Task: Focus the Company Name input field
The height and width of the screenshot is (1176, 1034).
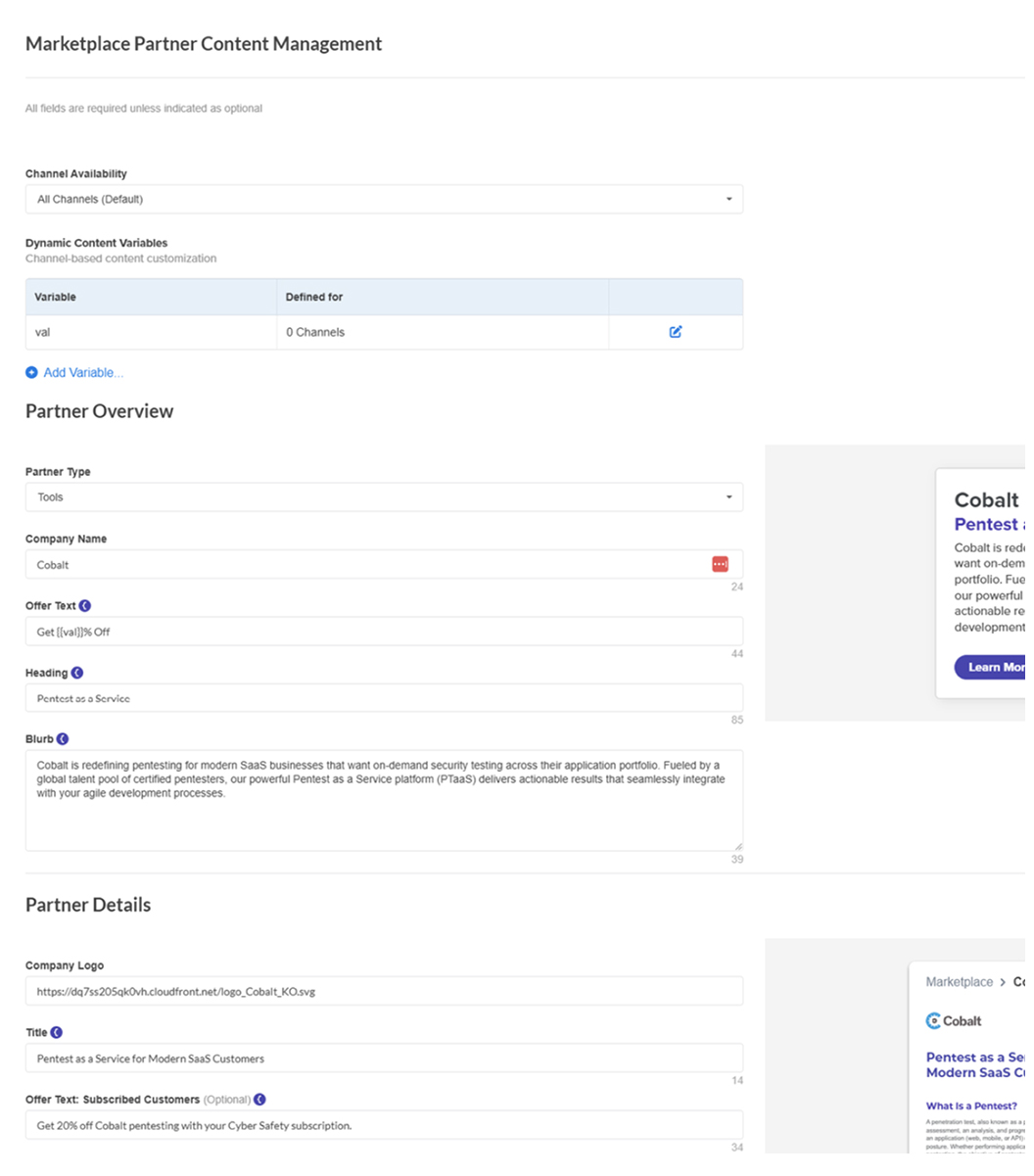Action: [362, 565]
